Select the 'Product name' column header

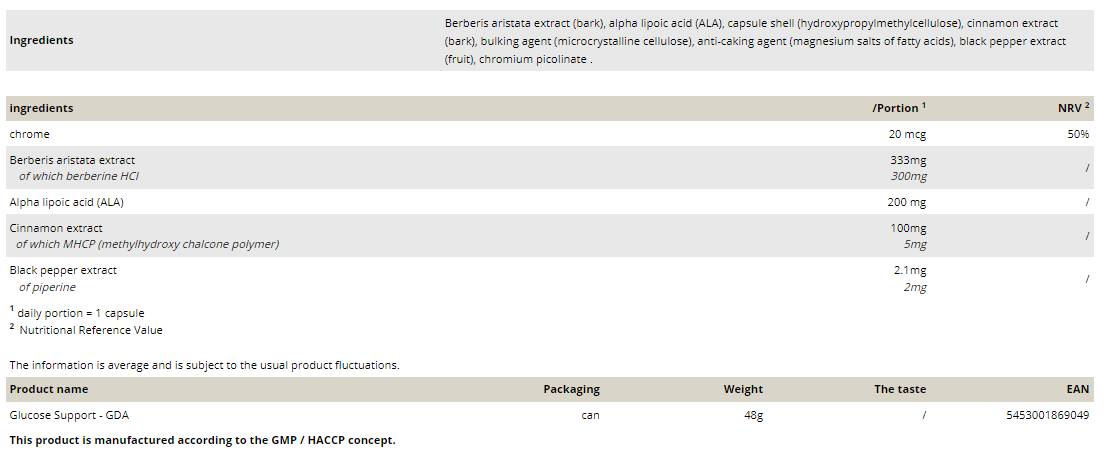[49, 389]
